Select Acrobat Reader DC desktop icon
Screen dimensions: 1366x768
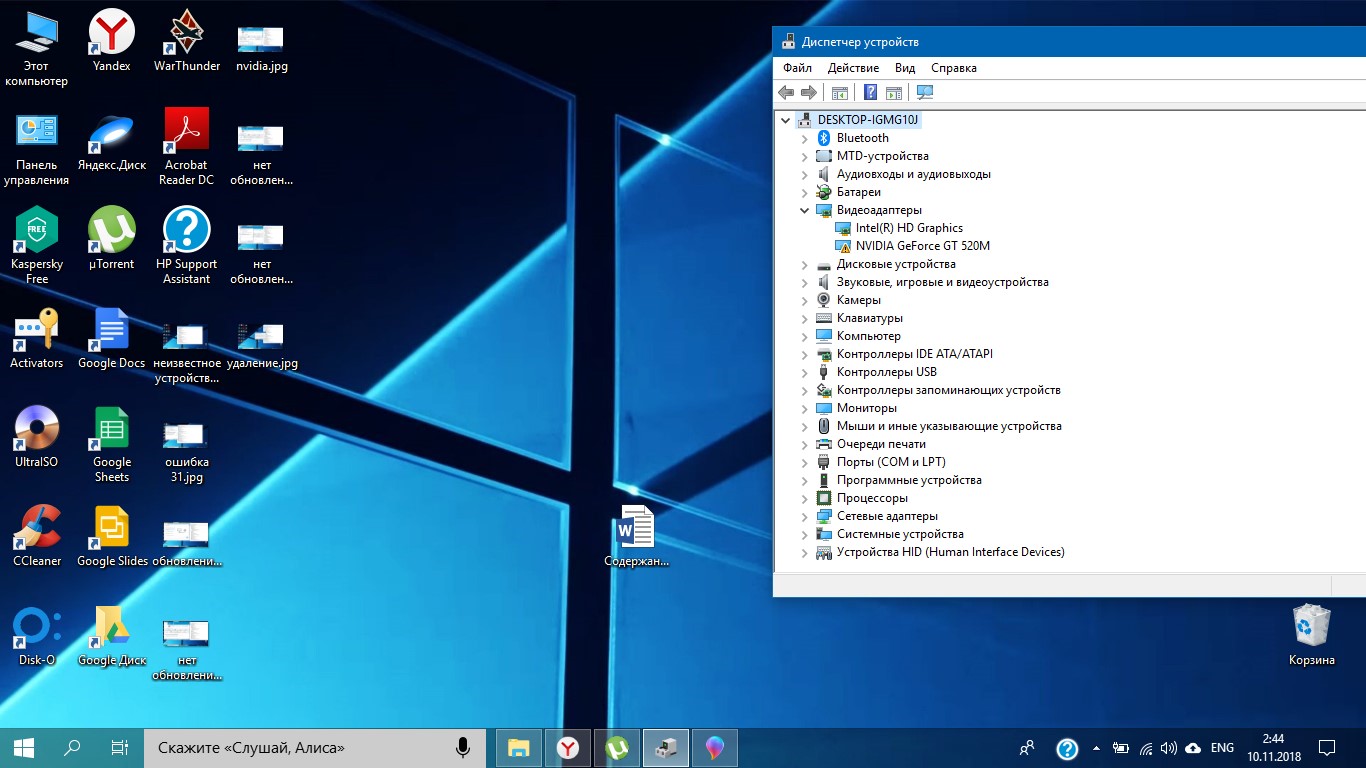pos(187,146)
